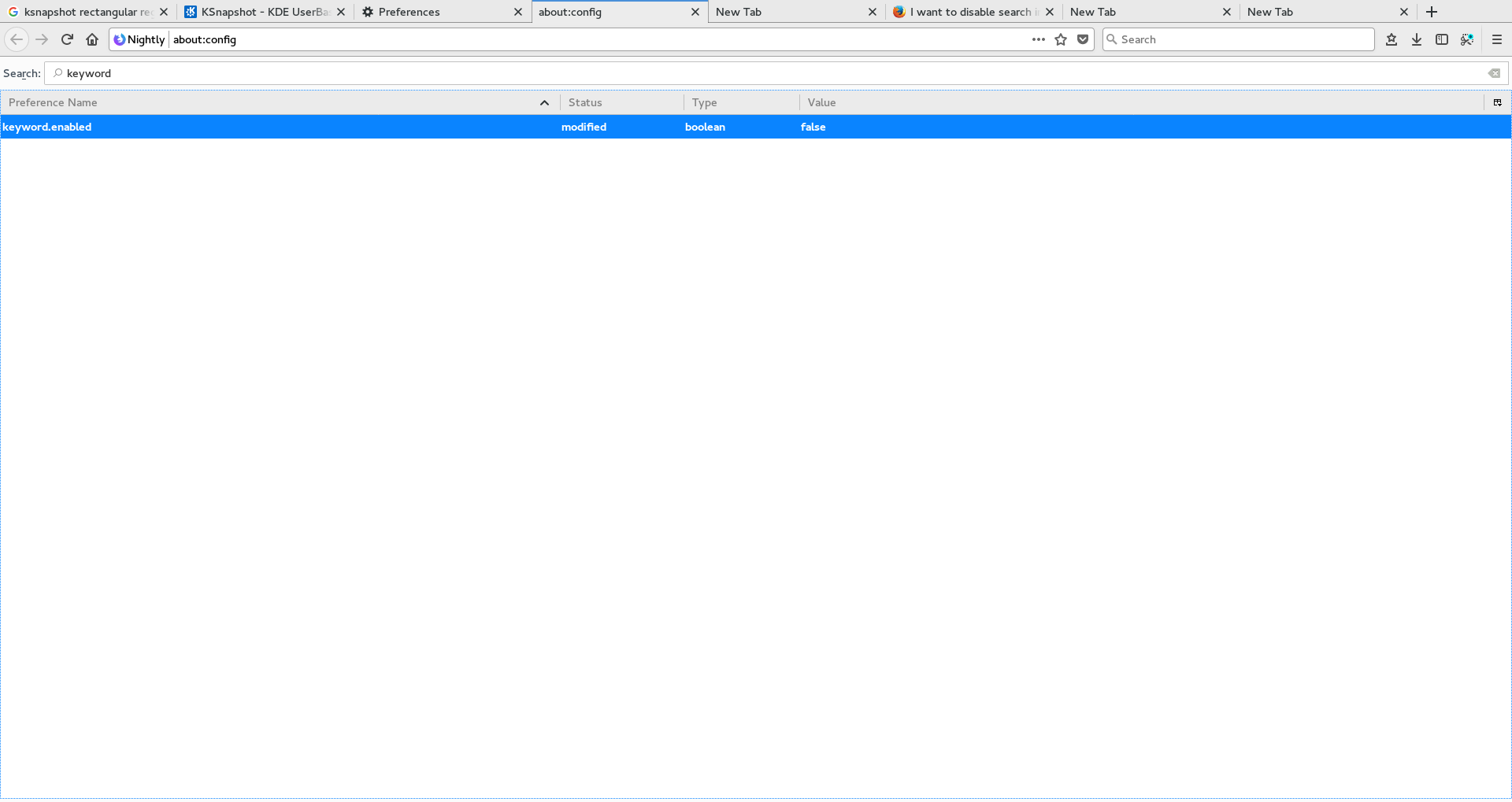Click the preference search field containing 'keyword'
This screenshot has width=1512, height=802.
pos(776,73)
